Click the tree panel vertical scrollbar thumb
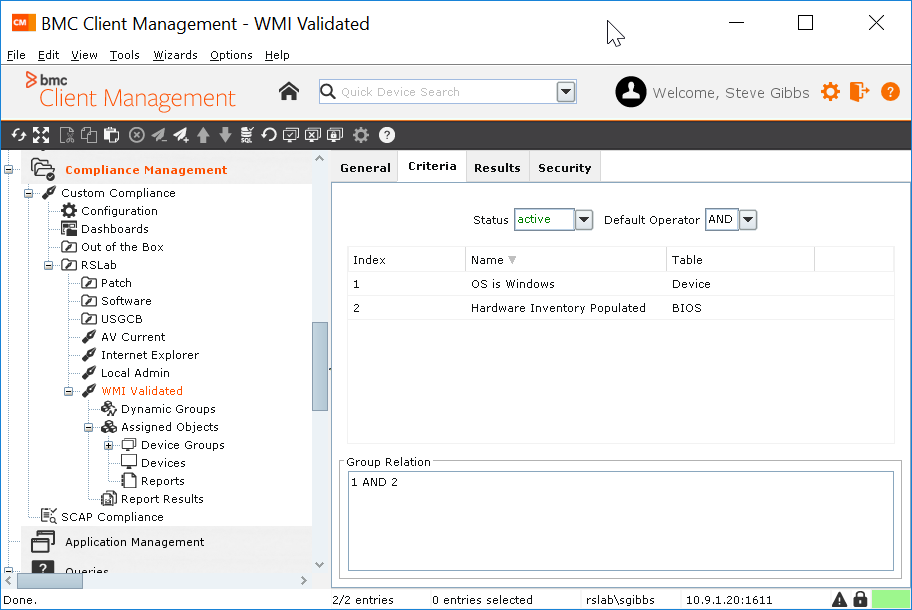 (319, 366)
